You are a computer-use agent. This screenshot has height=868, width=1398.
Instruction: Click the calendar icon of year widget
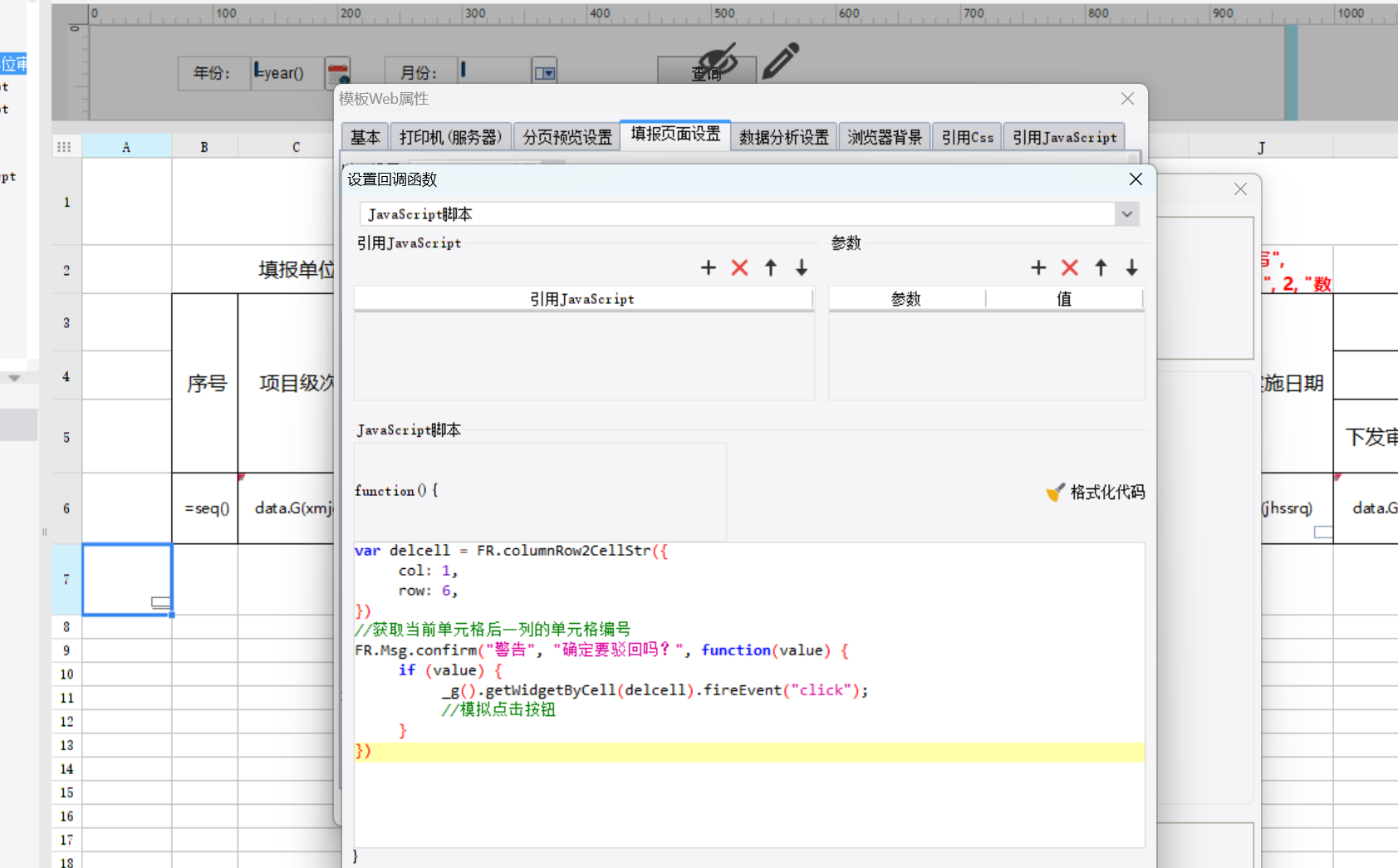[x=337, y=71]
